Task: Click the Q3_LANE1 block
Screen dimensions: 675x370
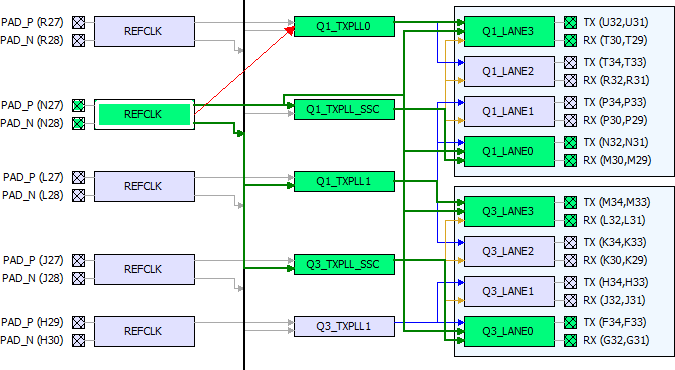Action: coord(509,292)
